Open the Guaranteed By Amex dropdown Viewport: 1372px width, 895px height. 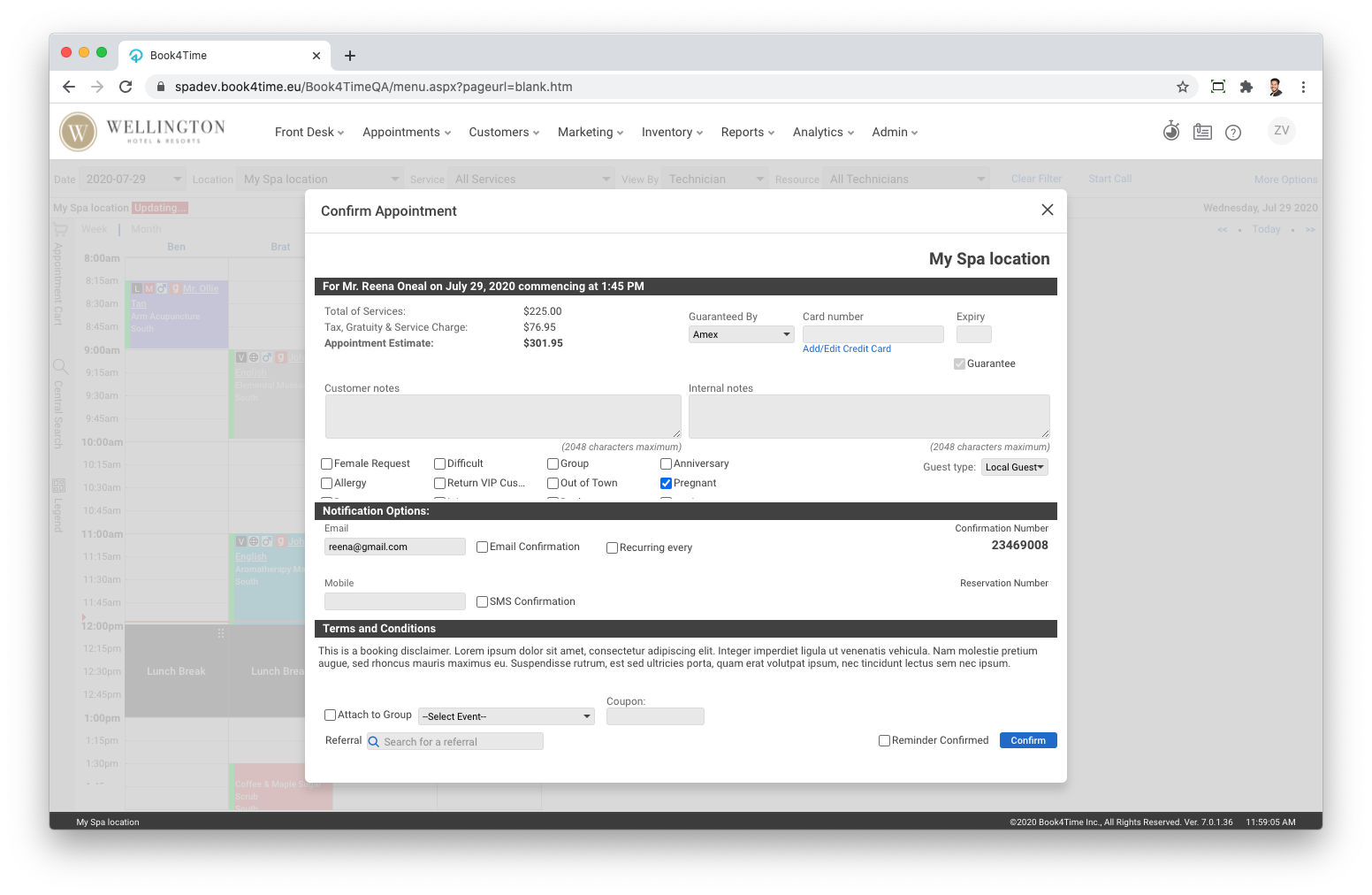click(x=741, y=334)
